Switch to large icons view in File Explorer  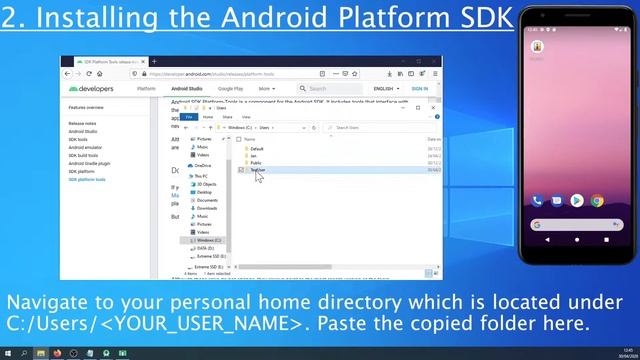click(436, 273)
